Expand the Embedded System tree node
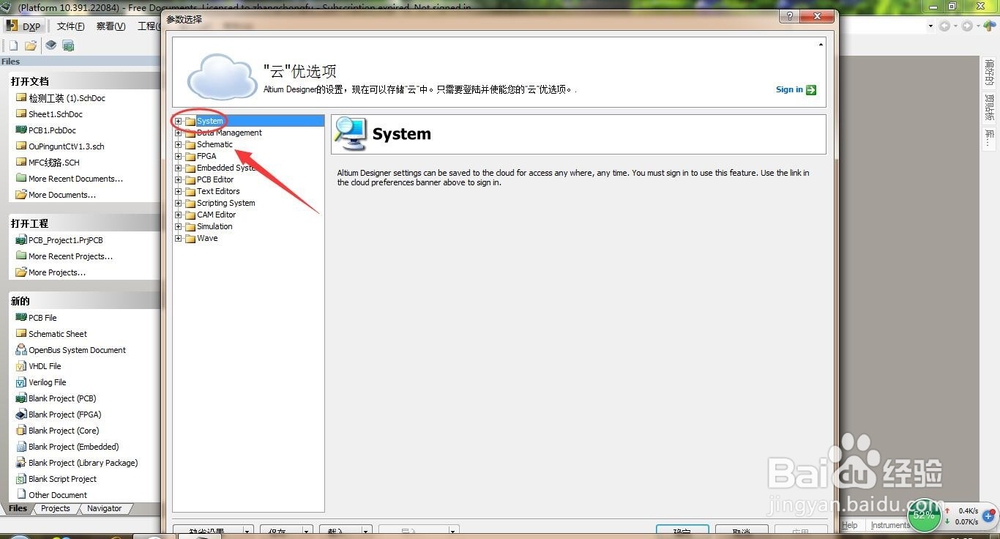Image resolution: width=1000 pixels, height=539 pixels. (x=179, y=168)
